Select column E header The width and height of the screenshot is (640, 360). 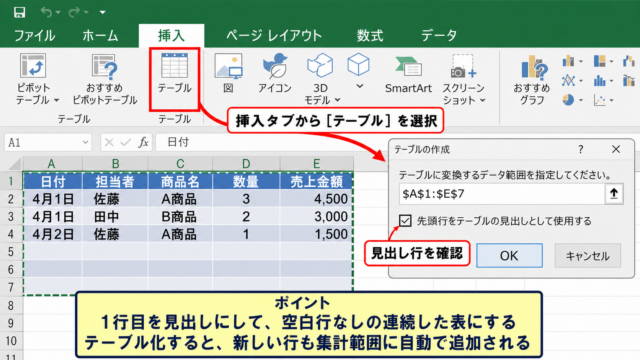(x=316, y=164)
